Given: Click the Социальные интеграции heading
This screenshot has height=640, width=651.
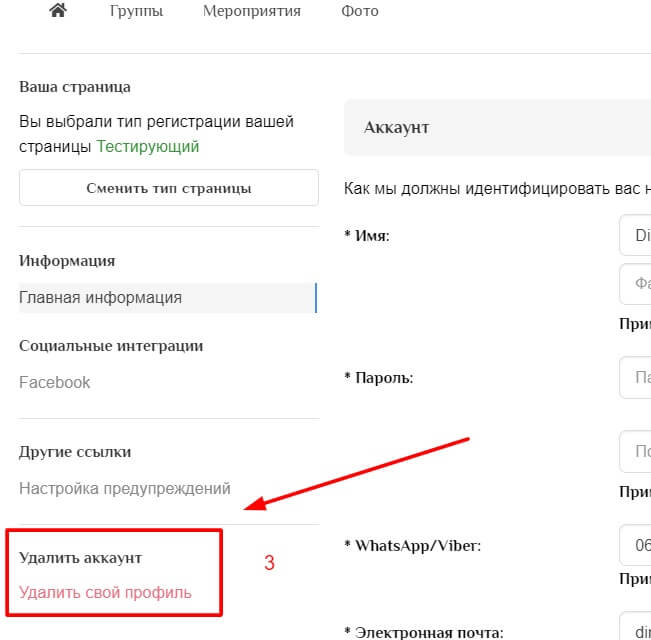Looking at the screenshot, I should 111,346.
